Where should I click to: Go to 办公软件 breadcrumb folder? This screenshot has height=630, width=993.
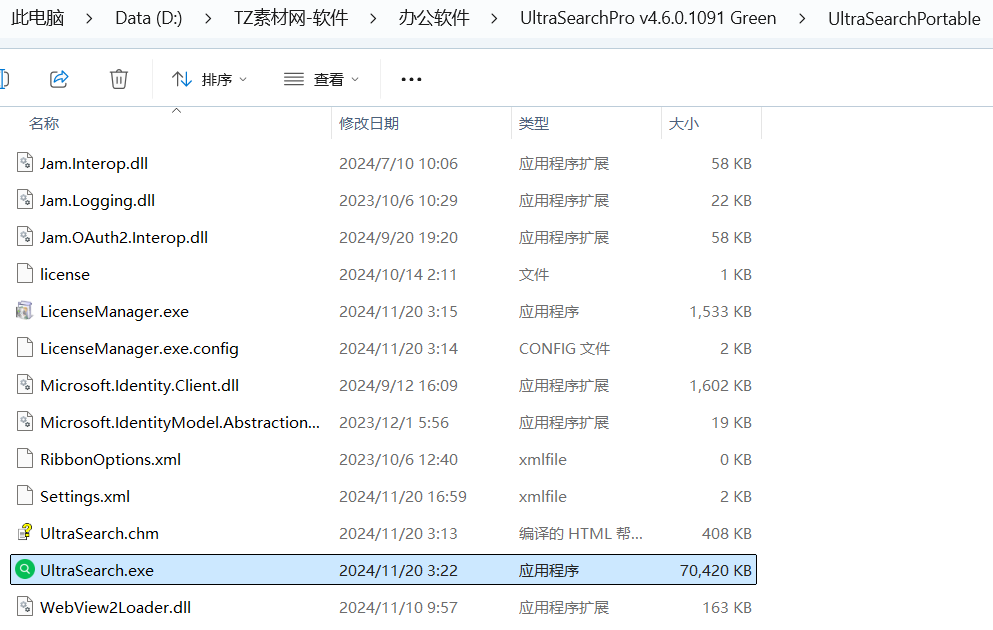434,18
